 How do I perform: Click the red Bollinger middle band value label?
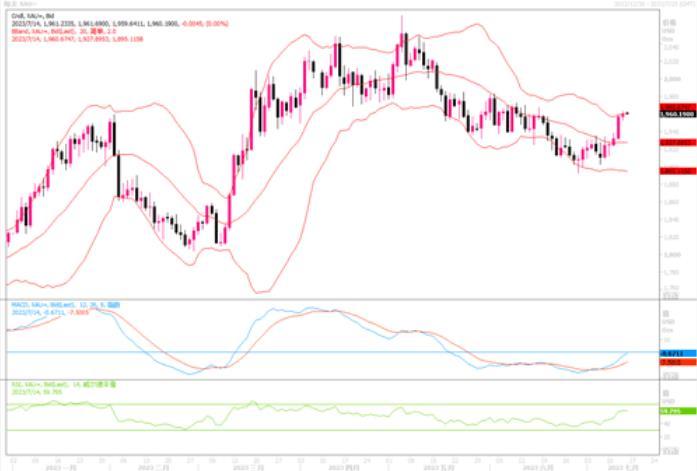point(675,143)
